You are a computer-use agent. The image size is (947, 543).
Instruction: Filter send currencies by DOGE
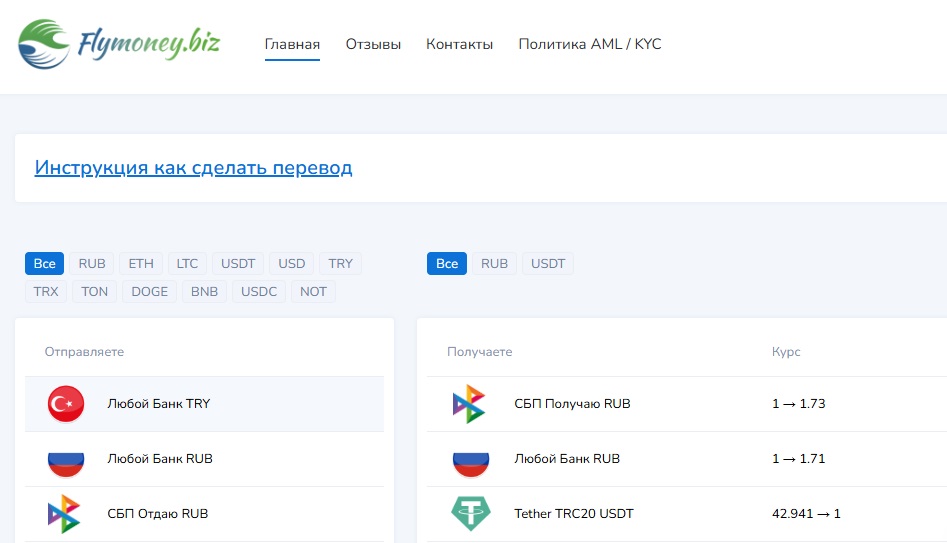(150, 291)
